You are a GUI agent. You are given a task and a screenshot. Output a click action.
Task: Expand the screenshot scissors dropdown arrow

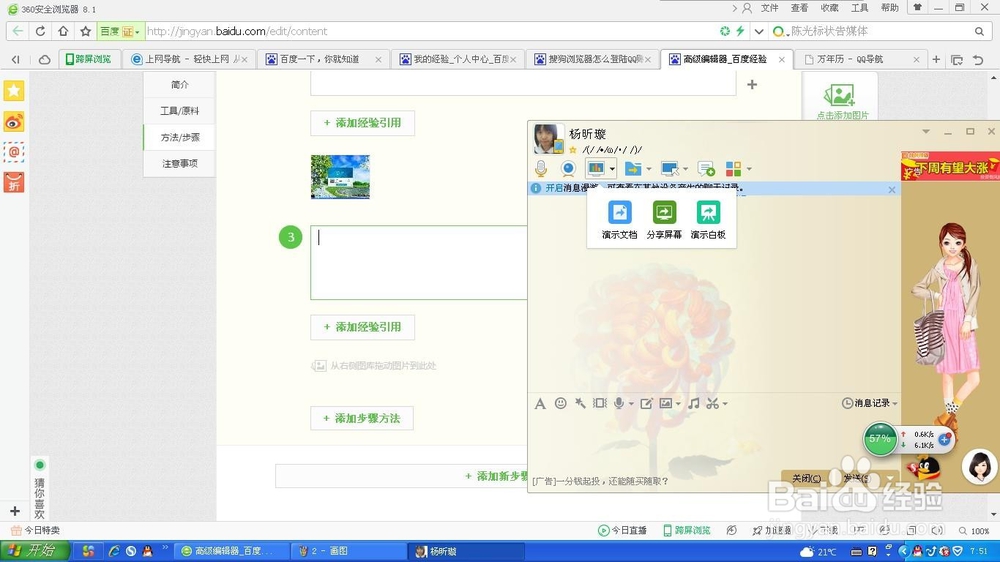click(725, 404)
